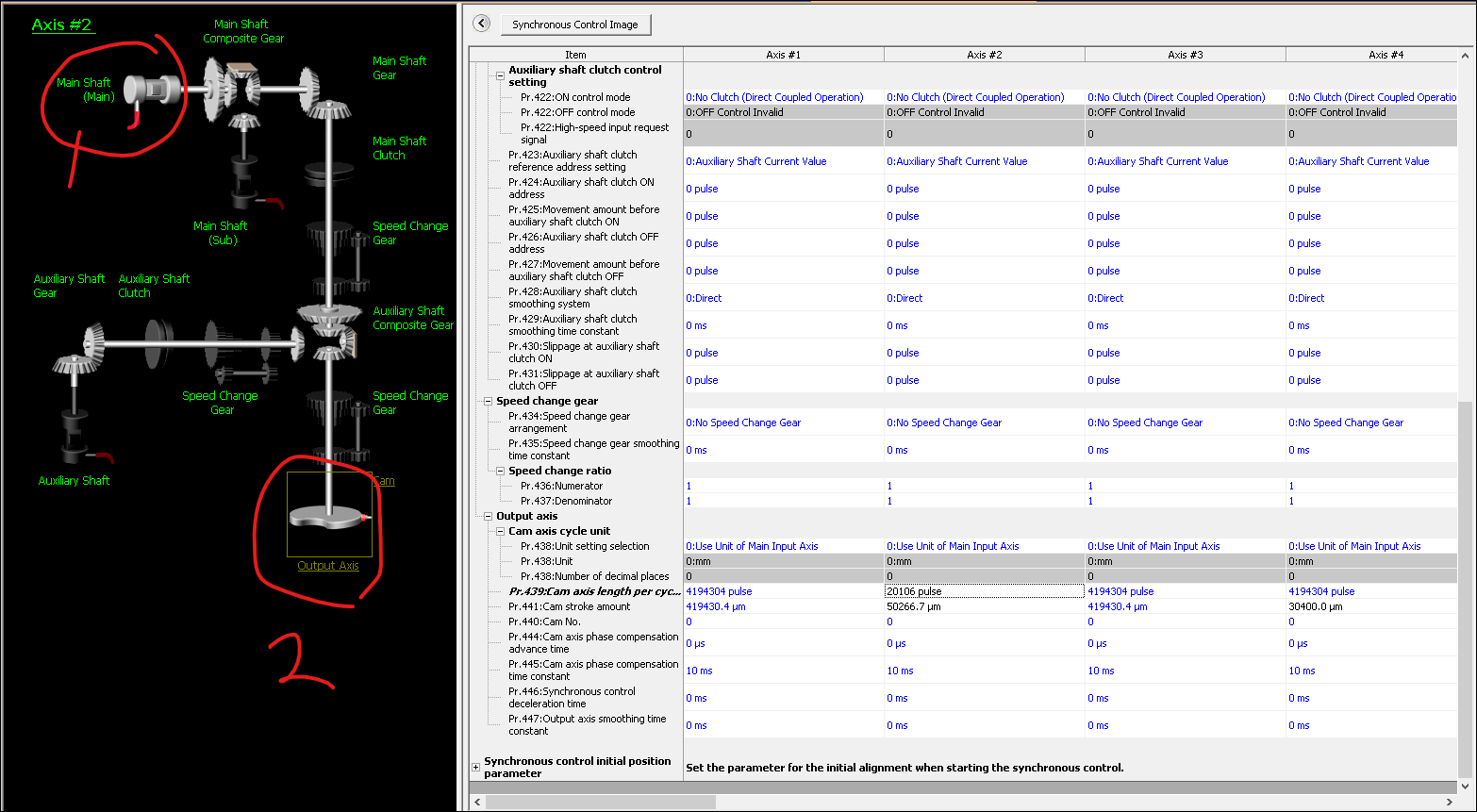Select Axis #2 cam stroke 50266.7 µm cell
Image resolution: width=1477 pixels, height=812 pixels.
pos(985,606)
